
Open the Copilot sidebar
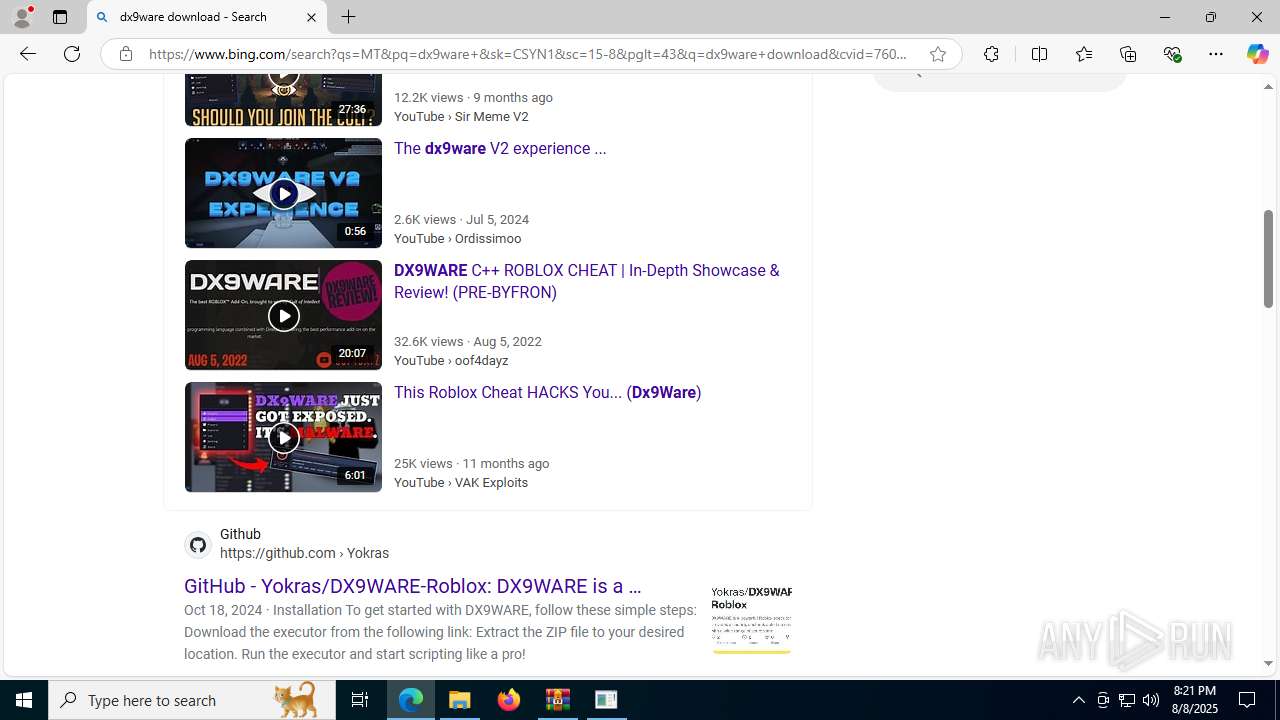(1257, 54)
